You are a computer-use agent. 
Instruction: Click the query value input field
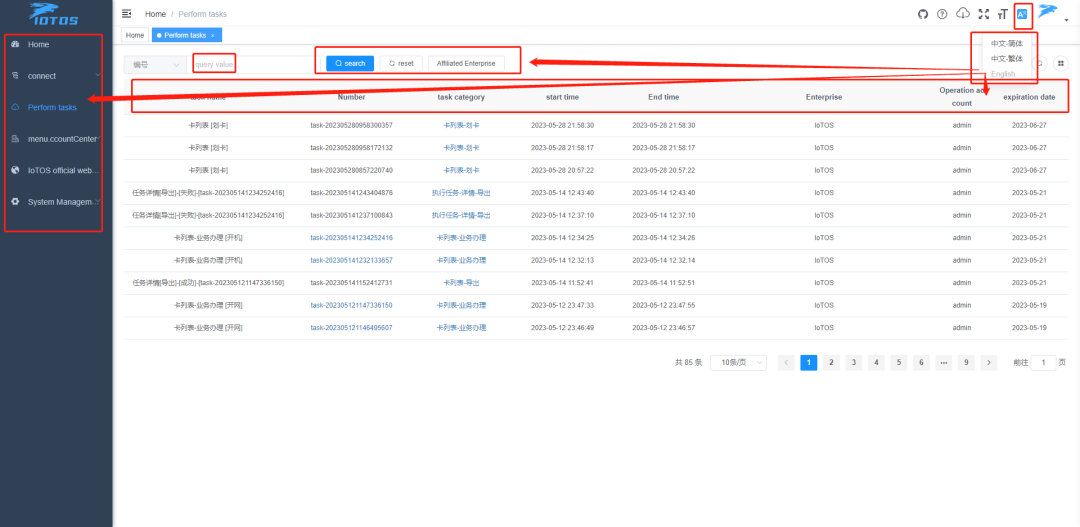pos(250,64)
